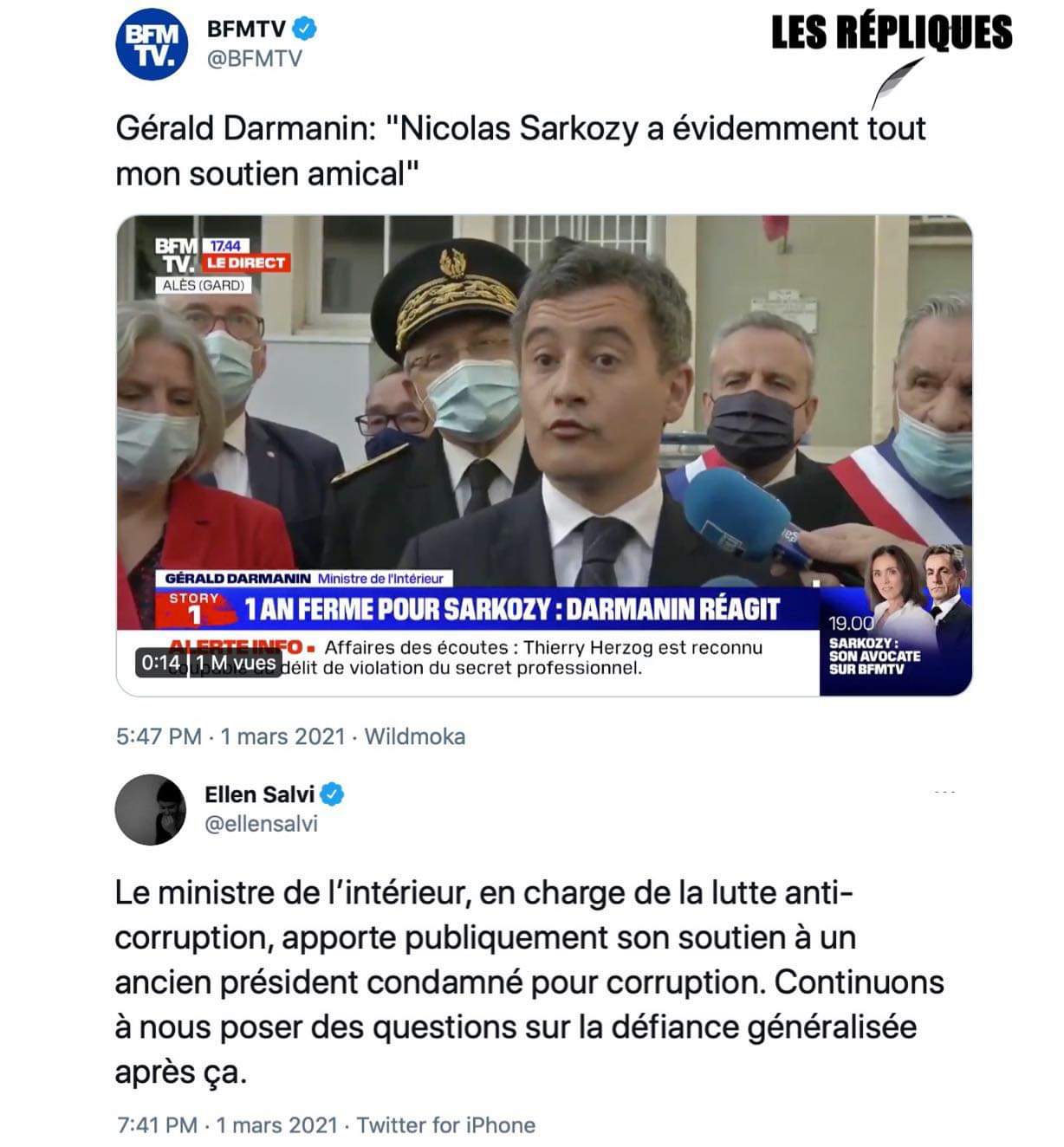
Task: Open the @BFMTV handle link
Action: (x=254, y=59)
